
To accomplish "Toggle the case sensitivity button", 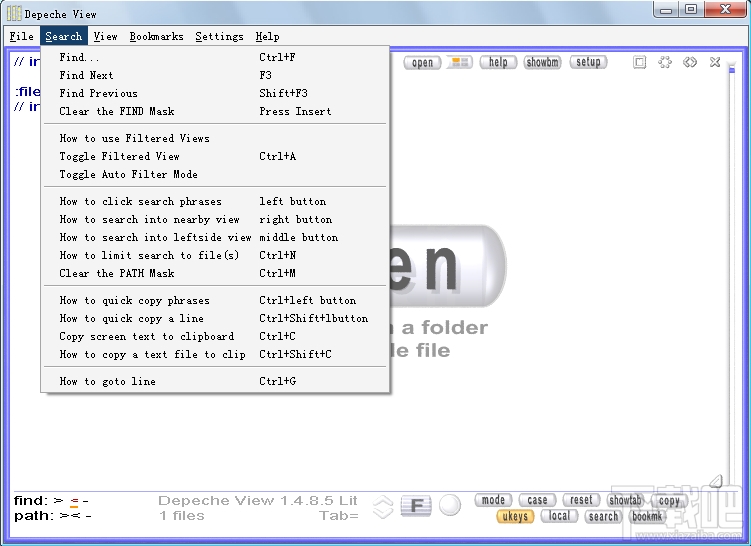I will [537, 500].
